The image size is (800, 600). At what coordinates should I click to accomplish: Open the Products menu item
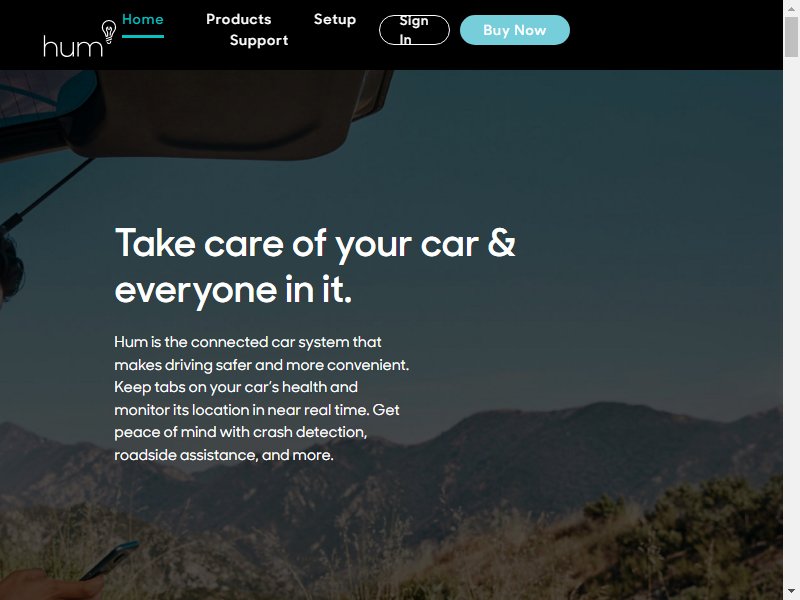(238, 19)
